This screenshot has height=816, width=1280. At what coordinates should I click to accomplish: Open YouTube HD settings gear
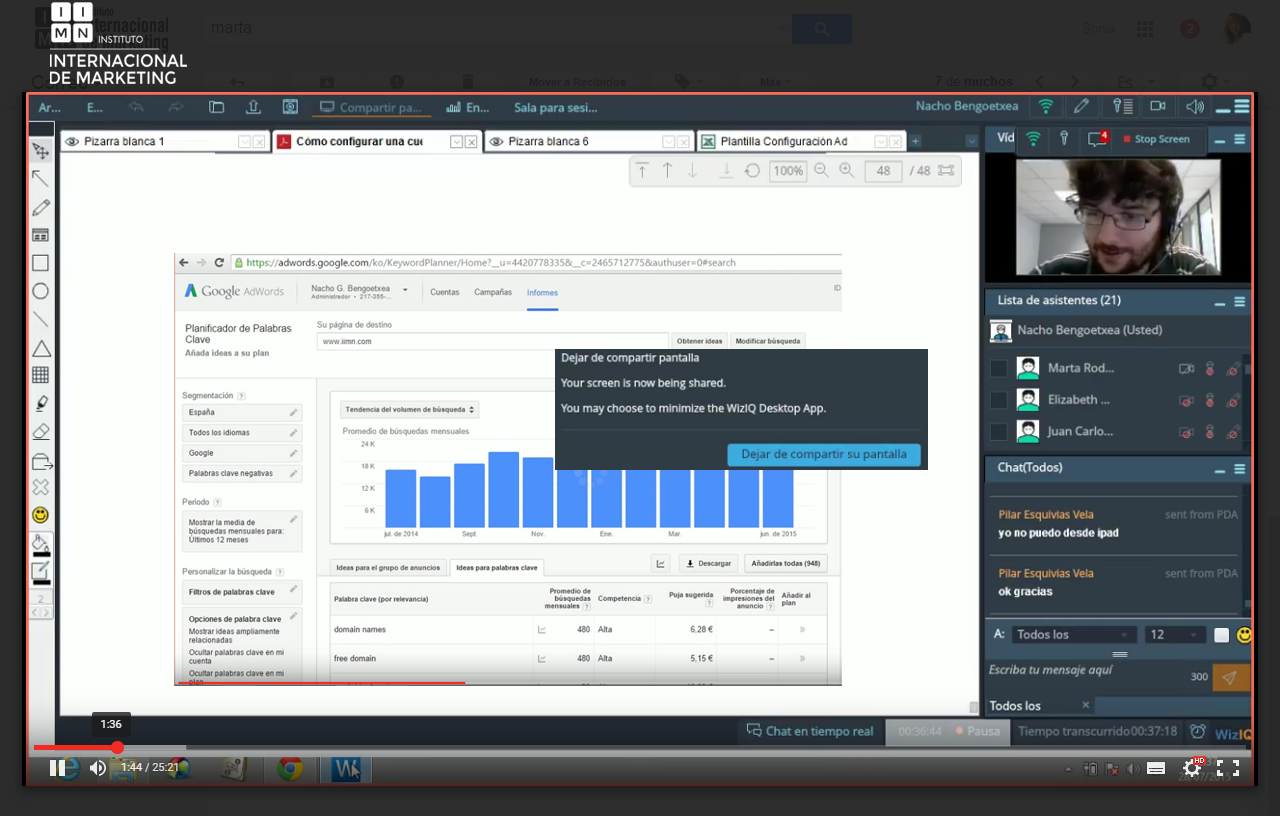[1192, 768]
